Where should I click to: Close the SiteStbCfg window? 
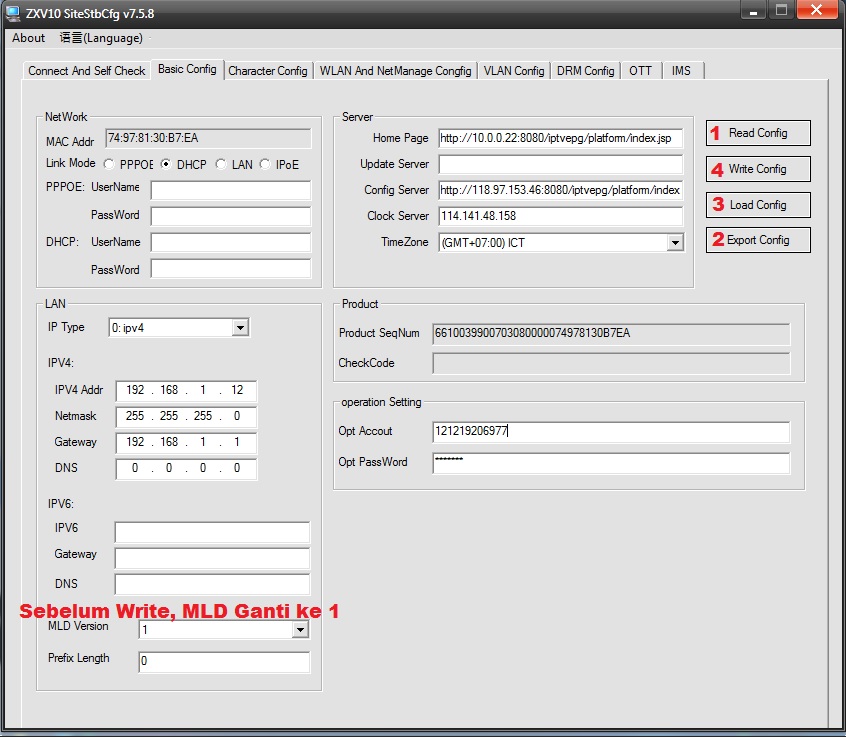tap(816, 10)
